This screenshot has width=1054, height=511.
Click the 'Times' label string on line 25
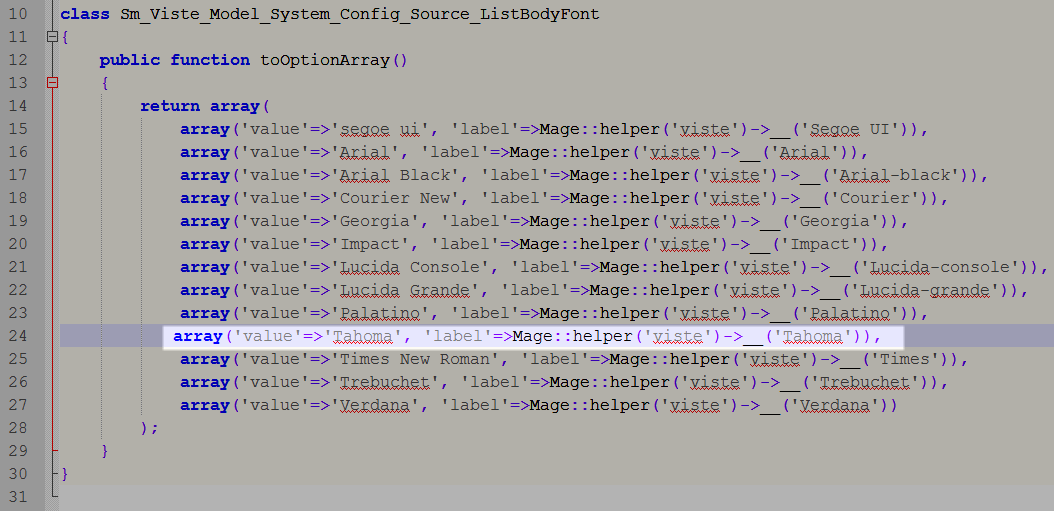click(904, 359)
